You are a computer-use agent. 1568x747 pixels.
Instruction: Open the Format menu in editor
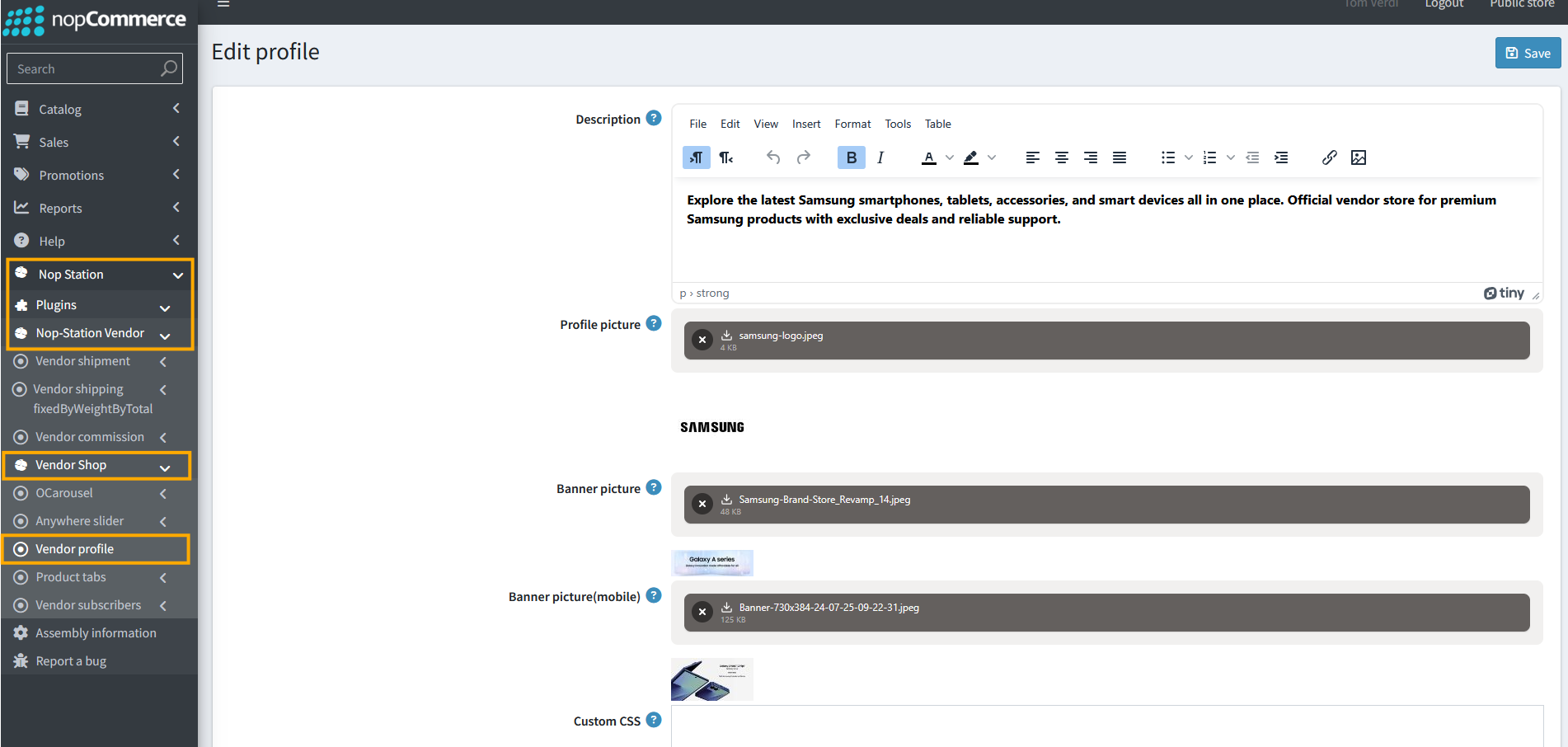tap(852, 124)
